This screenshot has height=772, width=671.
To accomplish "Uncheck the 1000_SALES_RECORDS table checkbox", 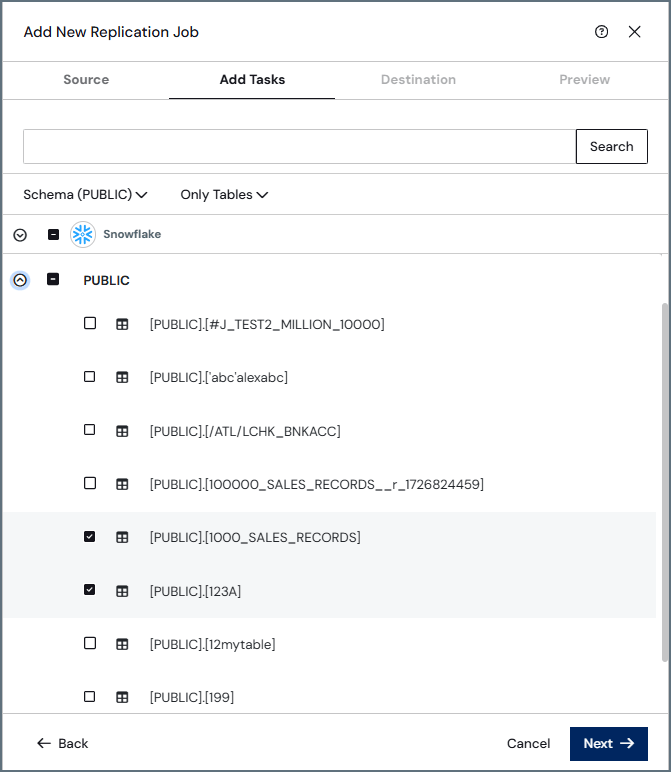I will pos(90,537).
